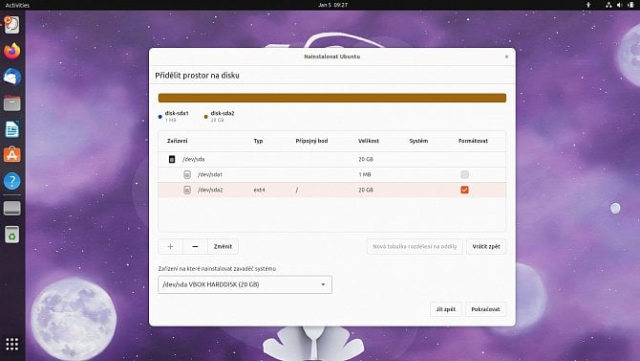Viewport: 640px width, 361px height.
Task: Open the Trash icon in the dock
Action: tap(12, 234)
